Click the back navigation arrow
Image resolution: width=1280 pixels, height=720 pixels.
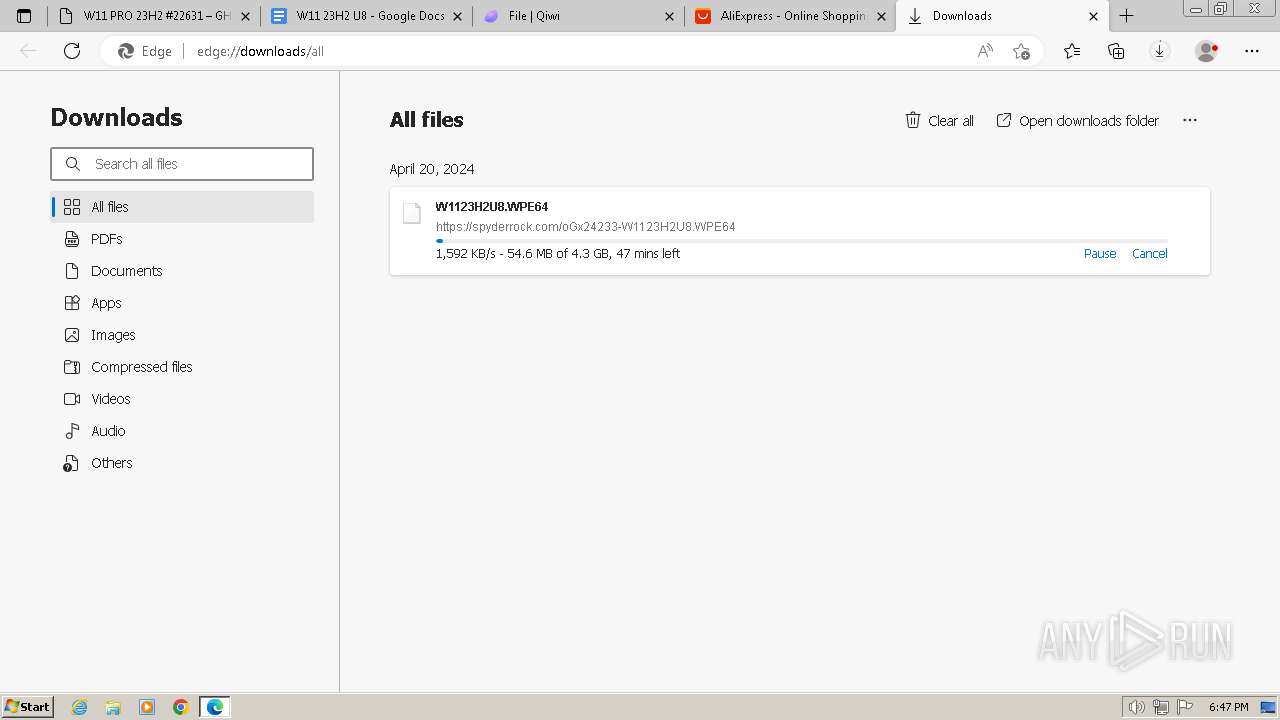[x=28, y=51]
